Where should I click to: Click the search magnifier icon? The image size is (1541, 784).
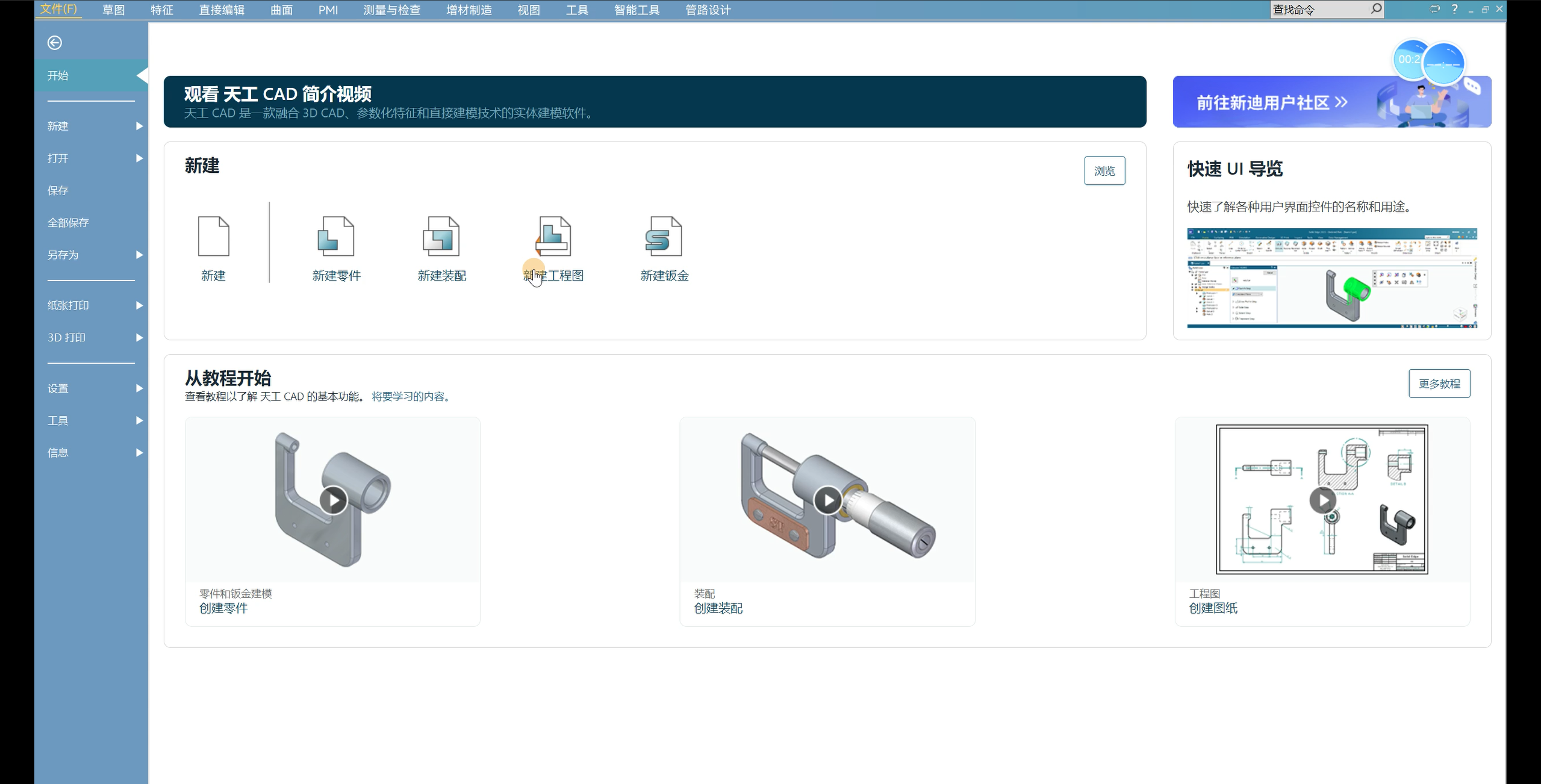point(1376,9)
